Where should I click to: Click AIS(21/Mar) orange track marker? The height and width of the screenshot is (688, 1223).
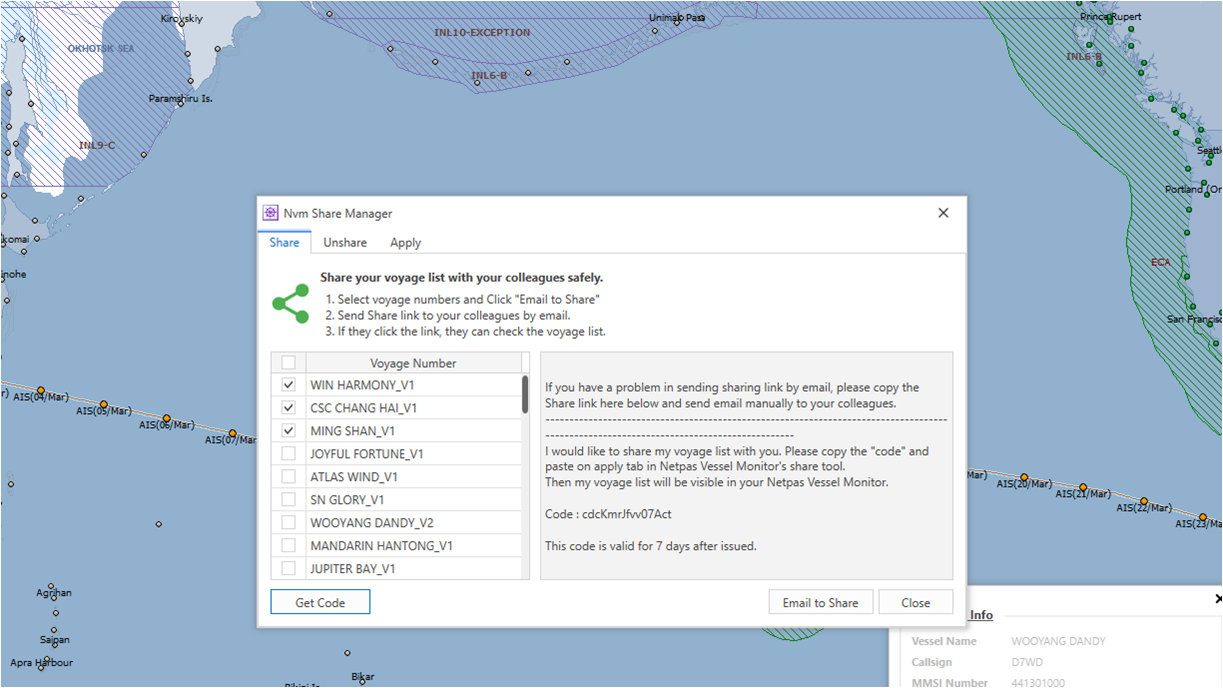[x=1084, y=488]
